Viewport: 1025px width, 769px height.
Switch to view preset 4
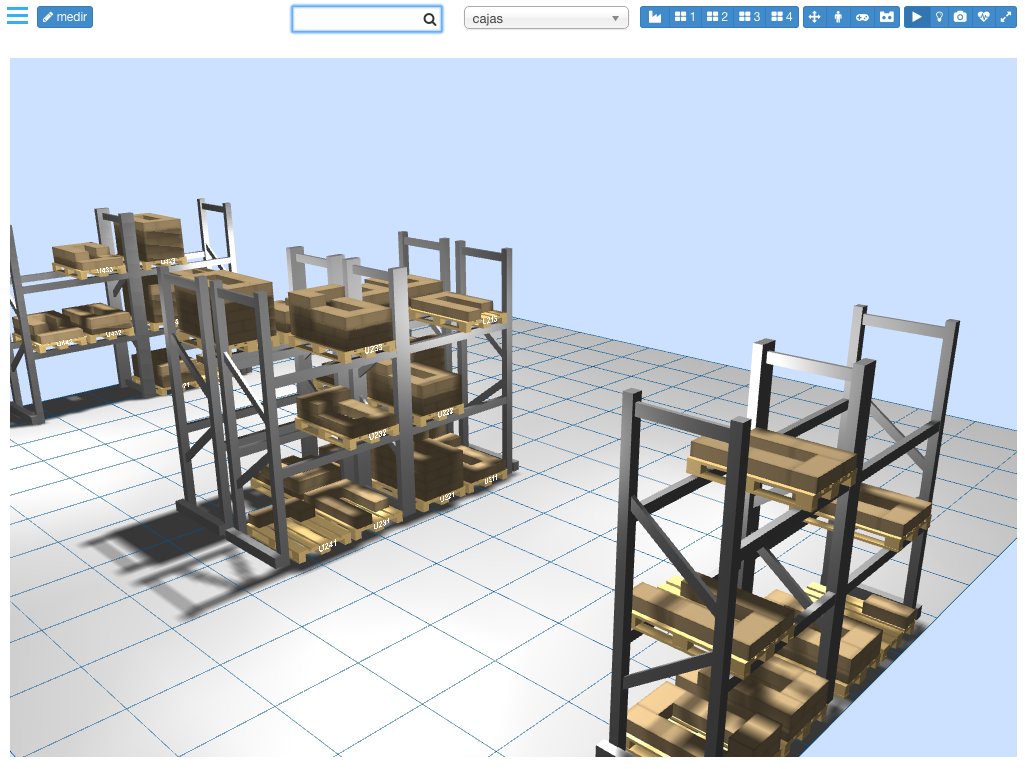coord(782,18)
